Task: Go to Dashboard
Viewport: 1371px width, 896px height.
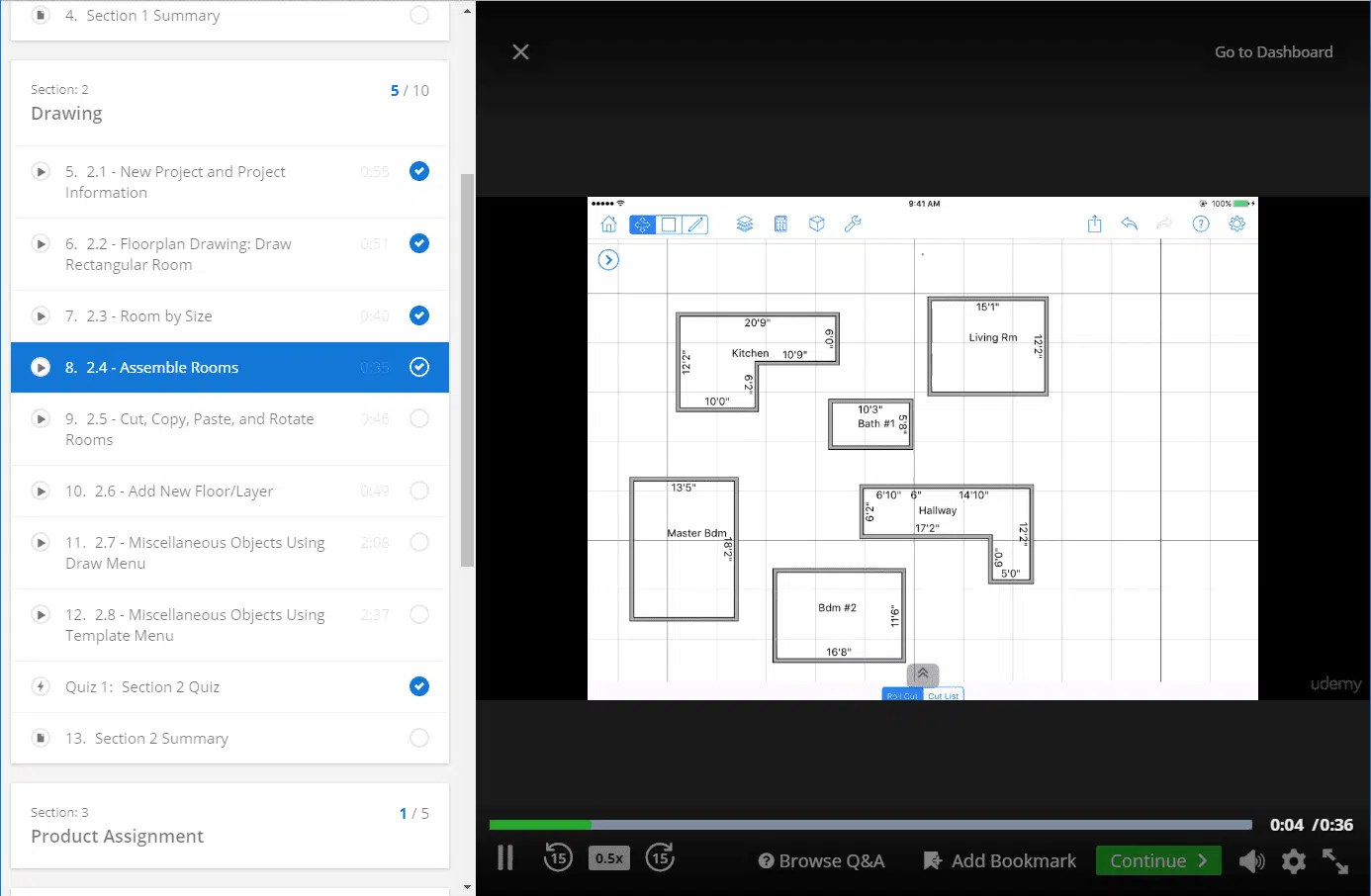Action: pyautogui.click(x=1273, y=52)
